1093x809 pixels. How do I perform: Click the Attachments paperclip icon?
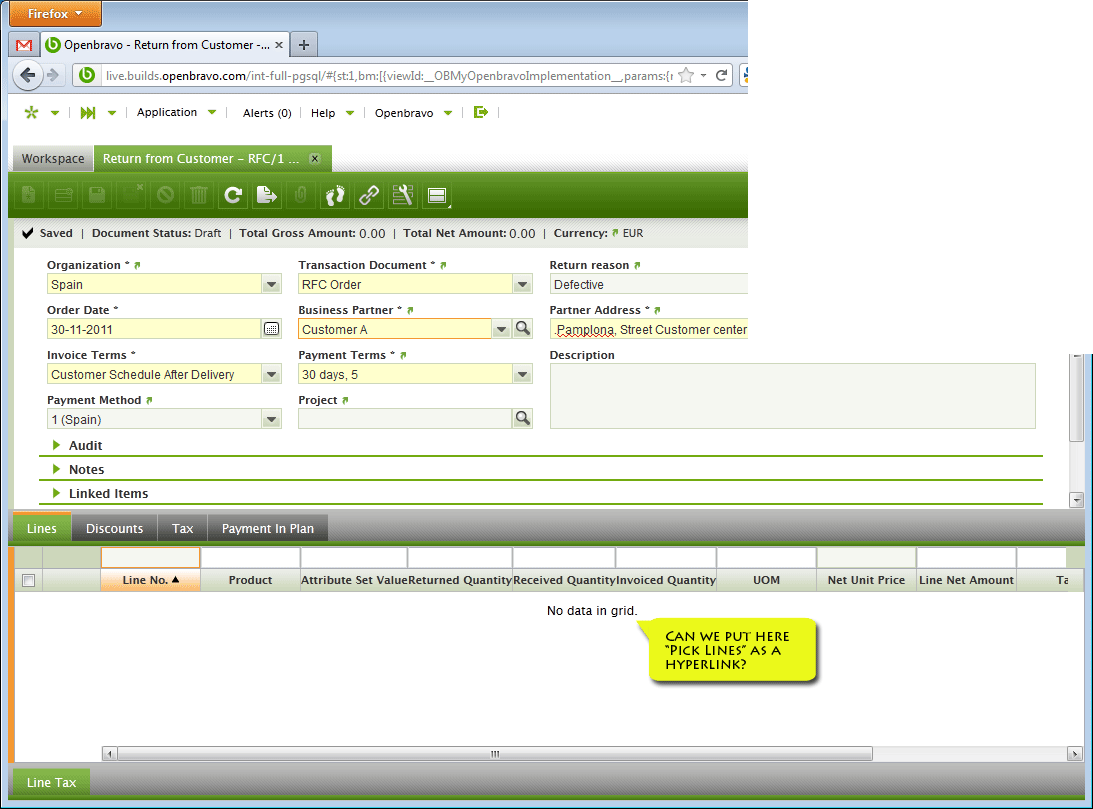[x=300, y=195]
